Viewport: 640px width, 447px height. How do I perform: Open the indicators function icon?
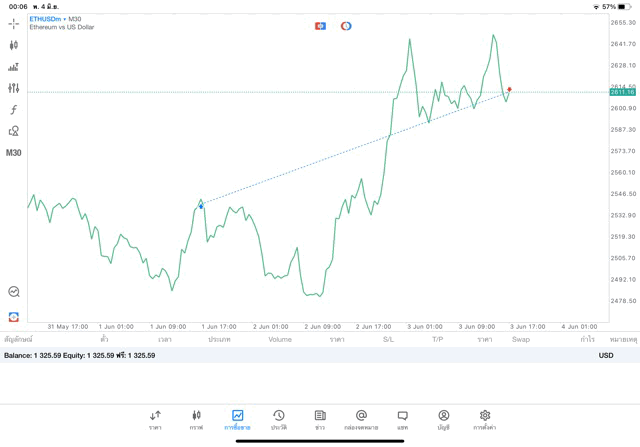(x=14, y=110)
